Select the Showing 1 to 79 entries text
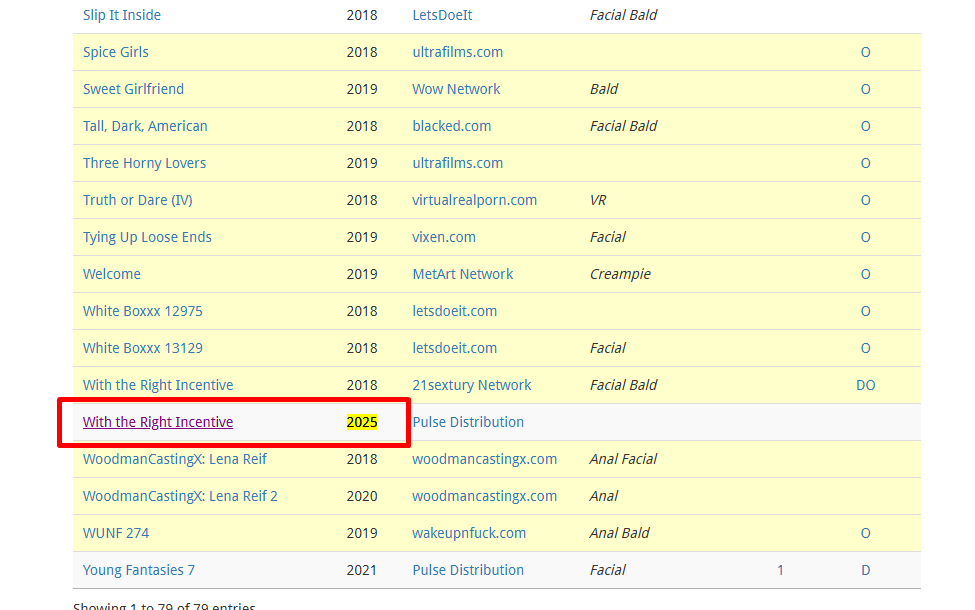This screenshot has height=610, width=975. point(164,605)
